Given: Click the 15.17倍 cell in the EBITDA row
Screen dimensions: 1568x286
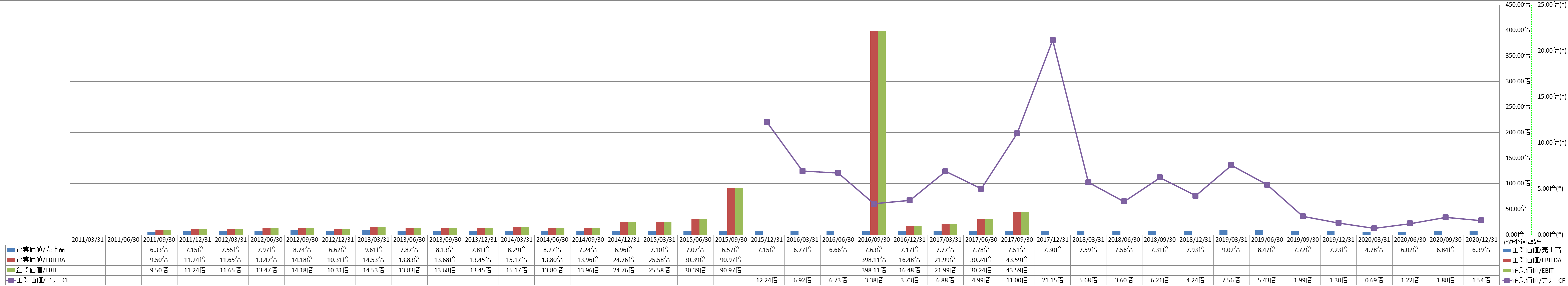Looking at the screenshot, I should coord(517,260).
